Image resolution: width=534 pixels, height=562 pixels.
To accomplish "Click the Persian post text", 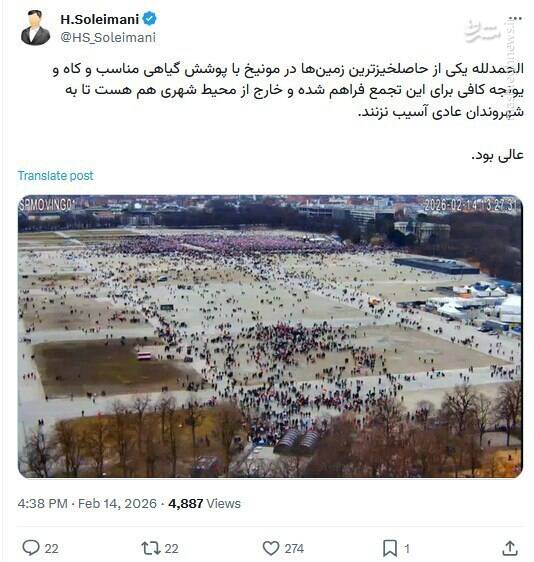I will (289, 111).
